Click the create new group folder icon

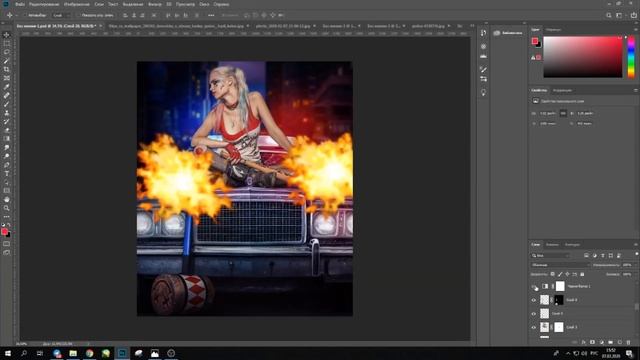coord(610,342)
